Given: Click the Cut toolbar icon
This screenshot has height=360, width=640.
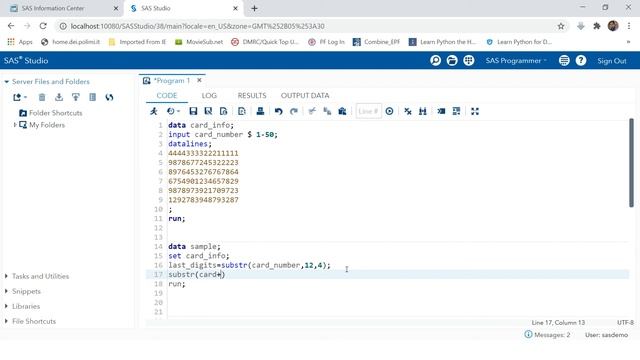Looking at the screenshot, I should [x=312, y=111].
